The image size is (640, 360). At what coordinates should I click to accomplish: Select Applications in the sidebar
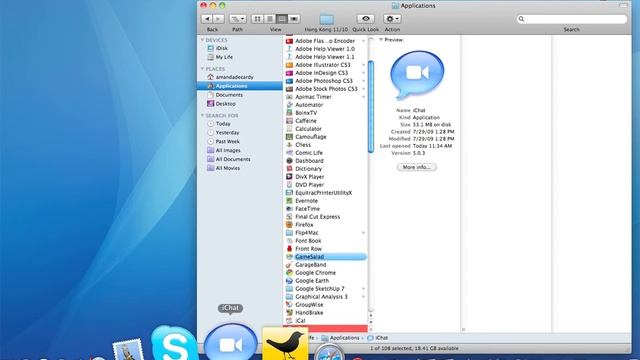pos(240,86)
